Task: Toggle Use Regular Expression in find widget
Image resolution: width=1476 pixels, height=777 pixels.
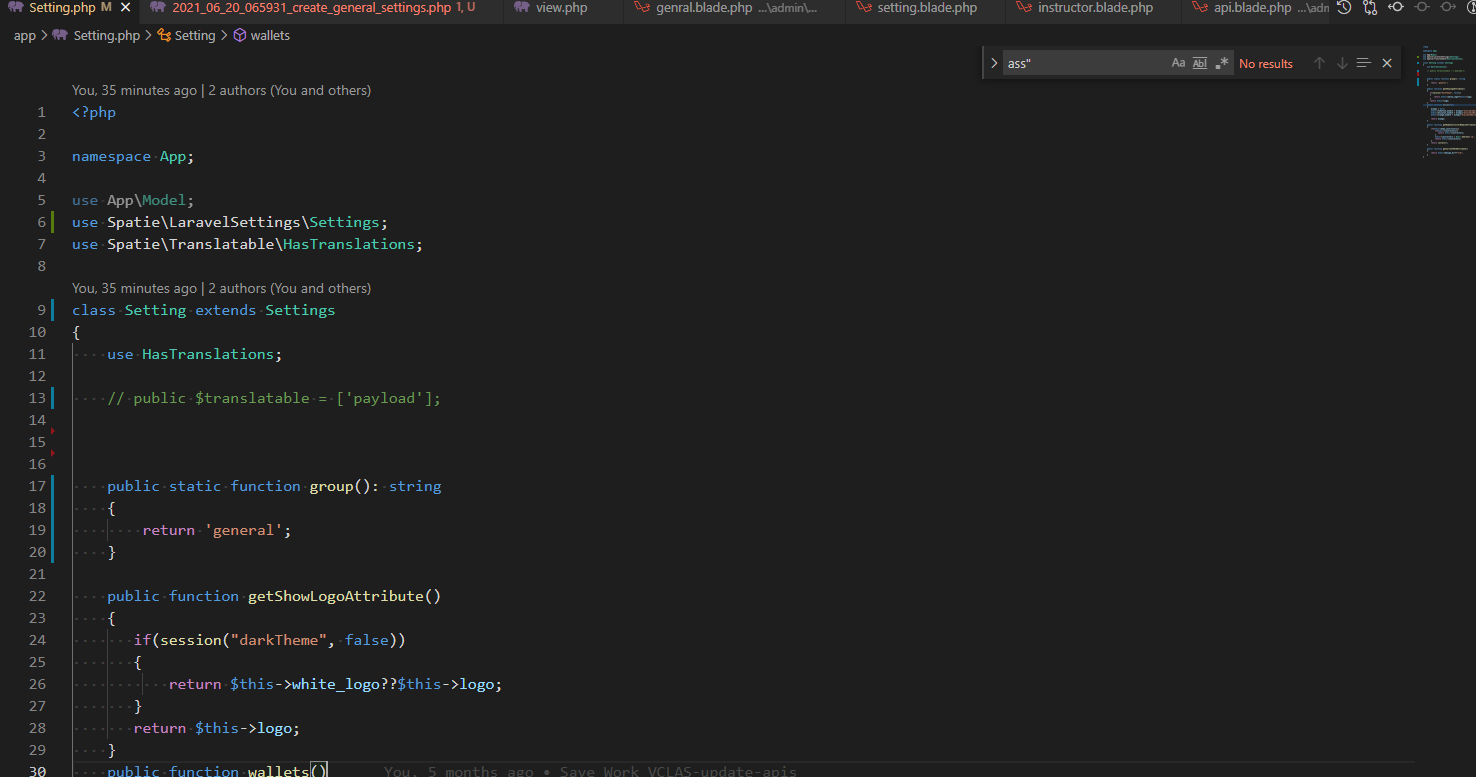Action: tap(1222, 63)
